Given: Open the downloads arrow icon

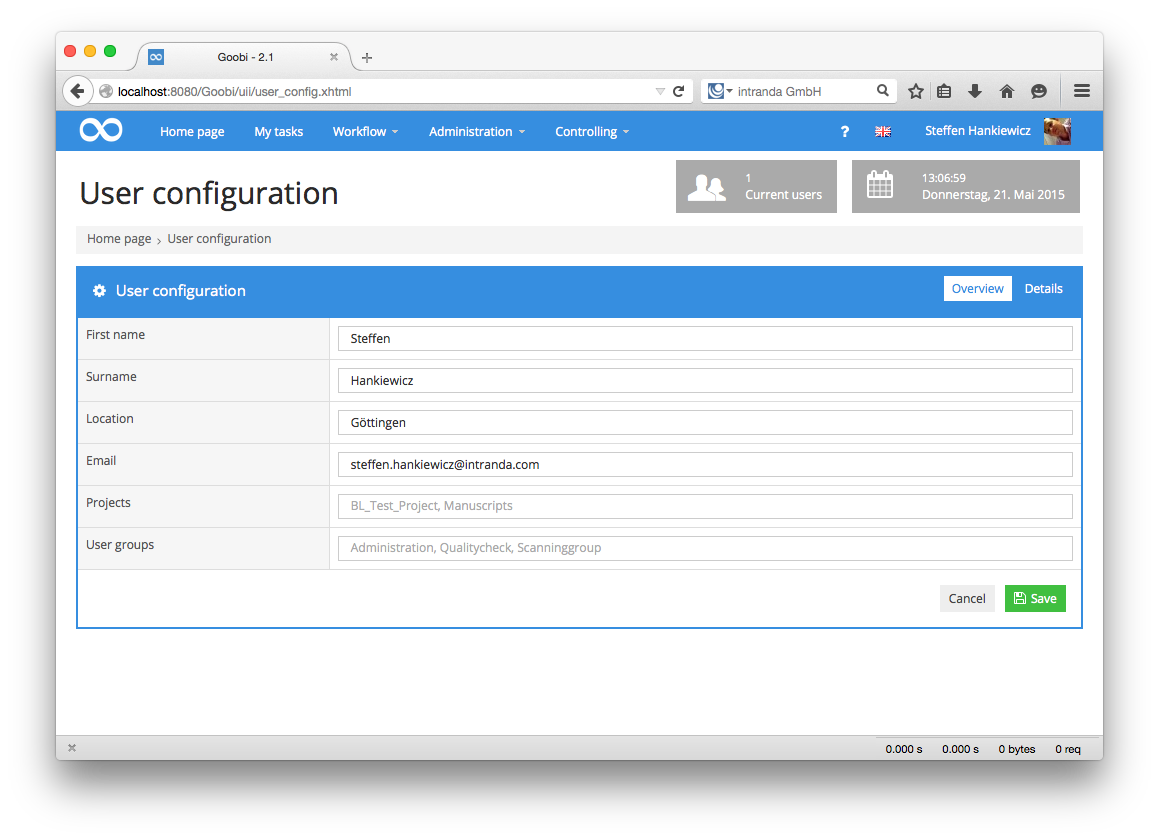Looking at the screenshot, I should coord(975,91).
